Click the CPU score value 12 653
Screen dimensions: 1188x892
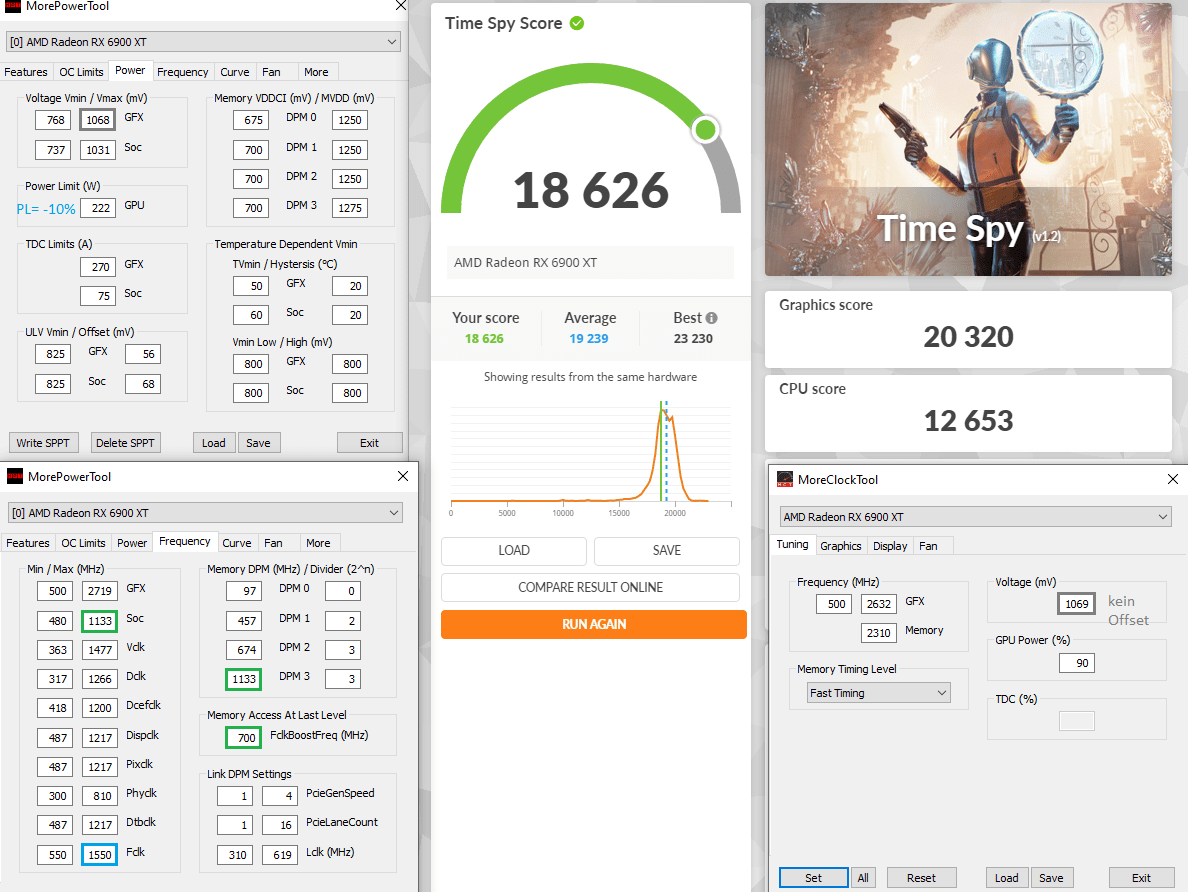968,421
